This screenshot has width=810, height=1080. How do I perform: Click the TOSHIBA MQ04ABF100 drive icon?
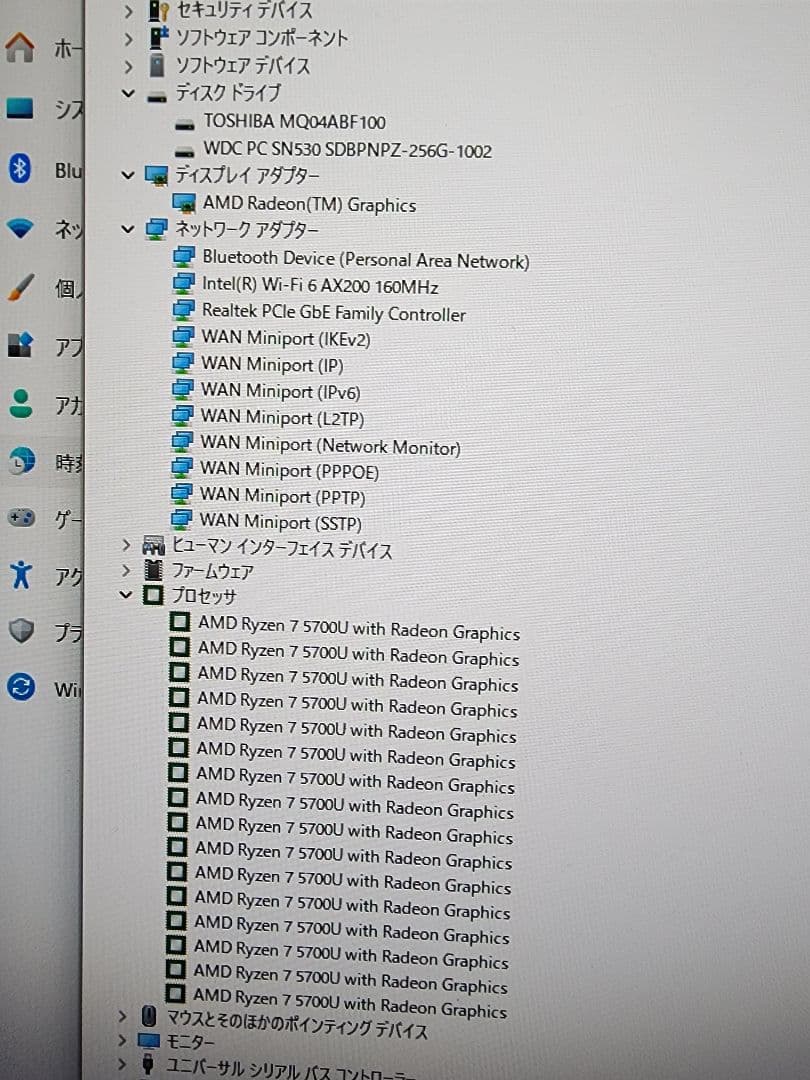click(x=185, y=125)
